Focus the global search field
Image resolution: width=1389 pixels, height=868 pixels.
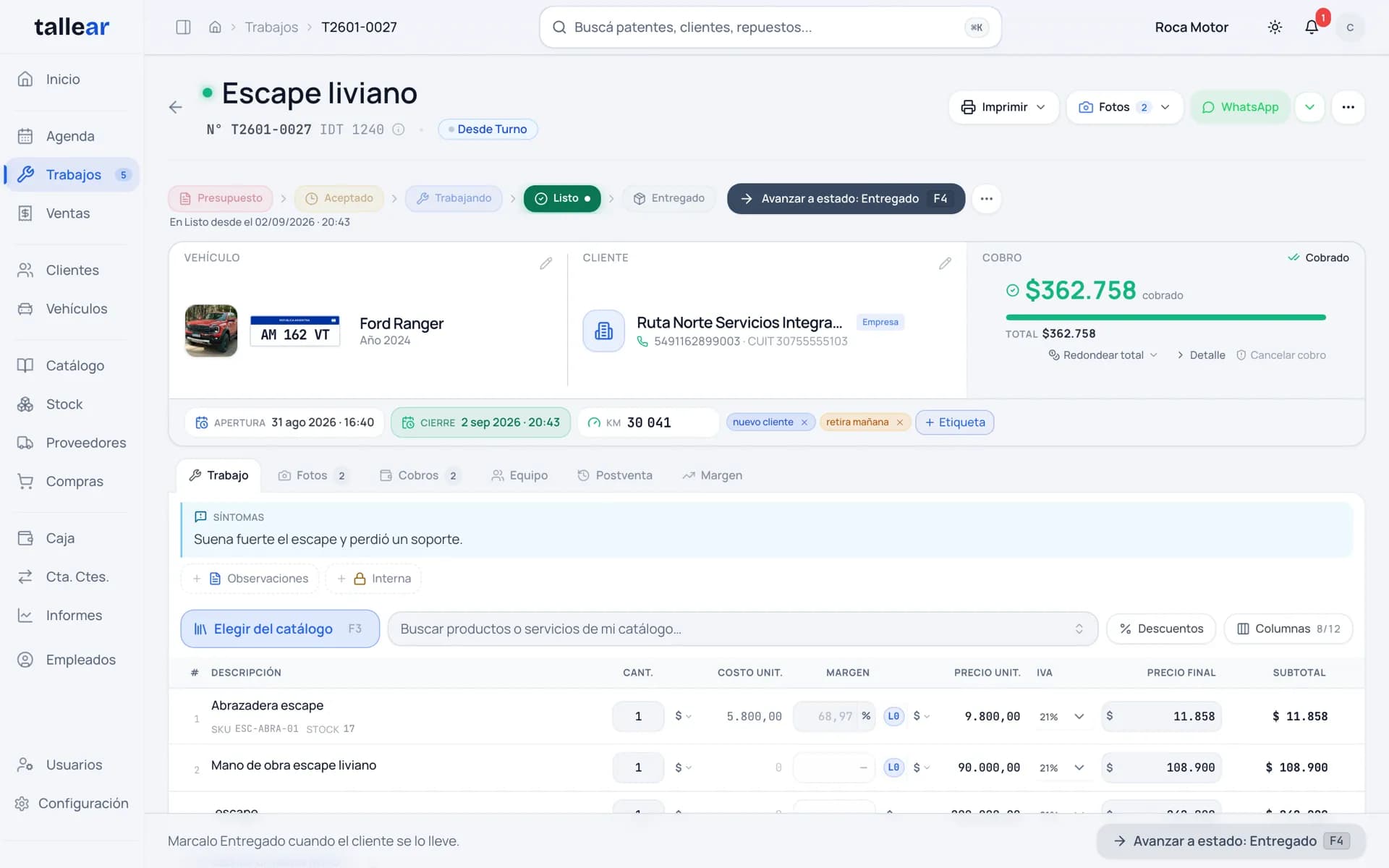[770, 27]
